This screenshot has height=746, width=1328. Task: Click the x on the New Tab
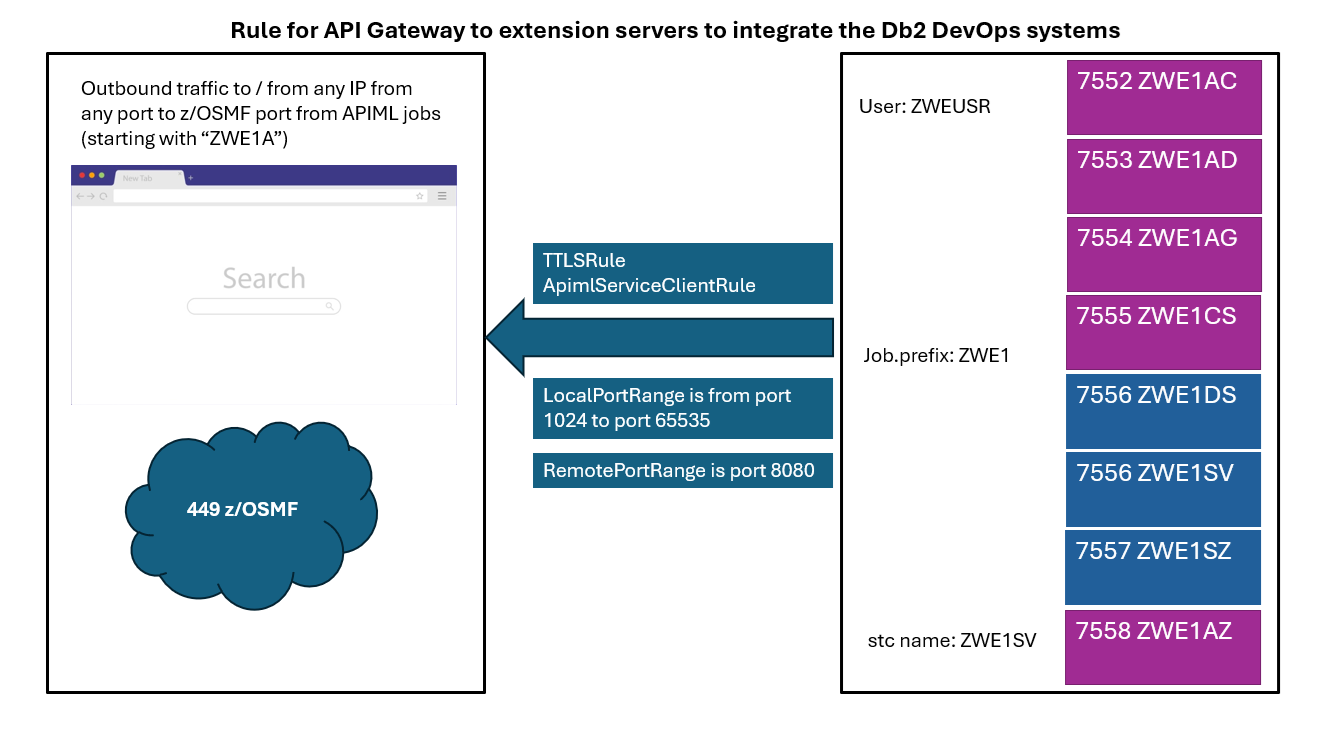(180, 173)
